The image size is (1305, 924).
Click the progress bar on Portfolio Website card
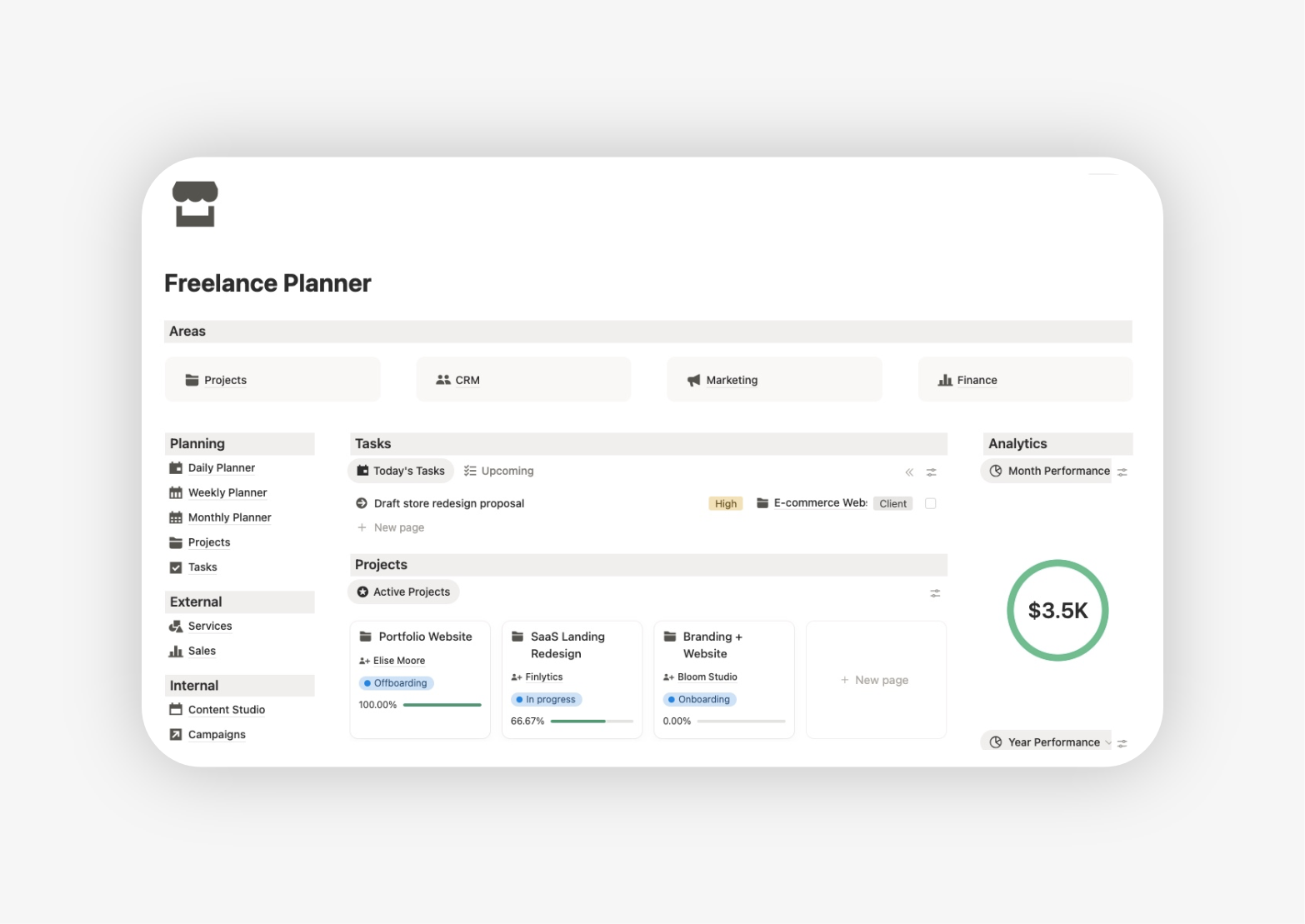[441, 704]
